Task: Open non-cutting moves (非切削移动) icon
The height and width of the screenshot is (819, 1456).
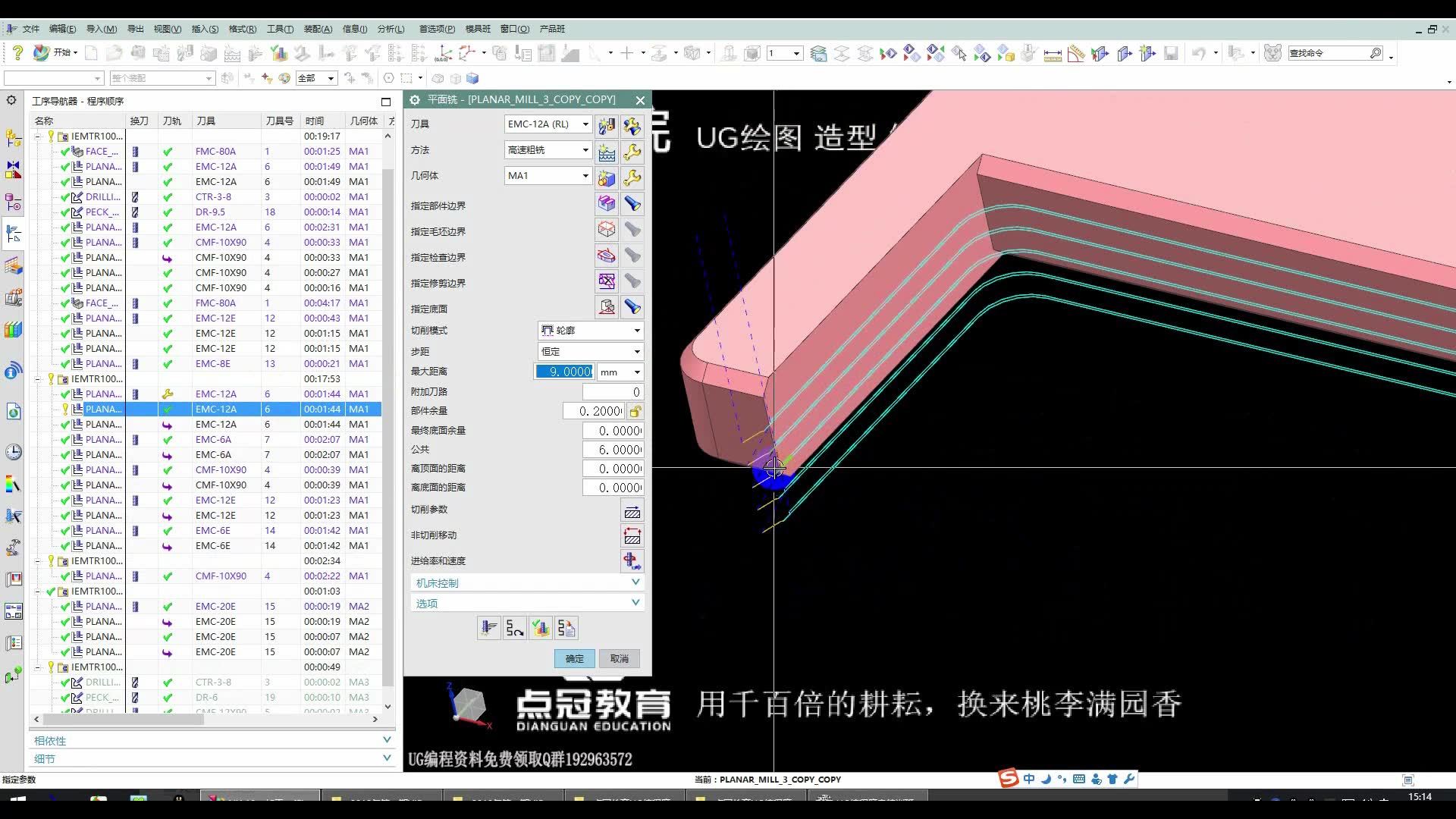Action: point(632,536)
